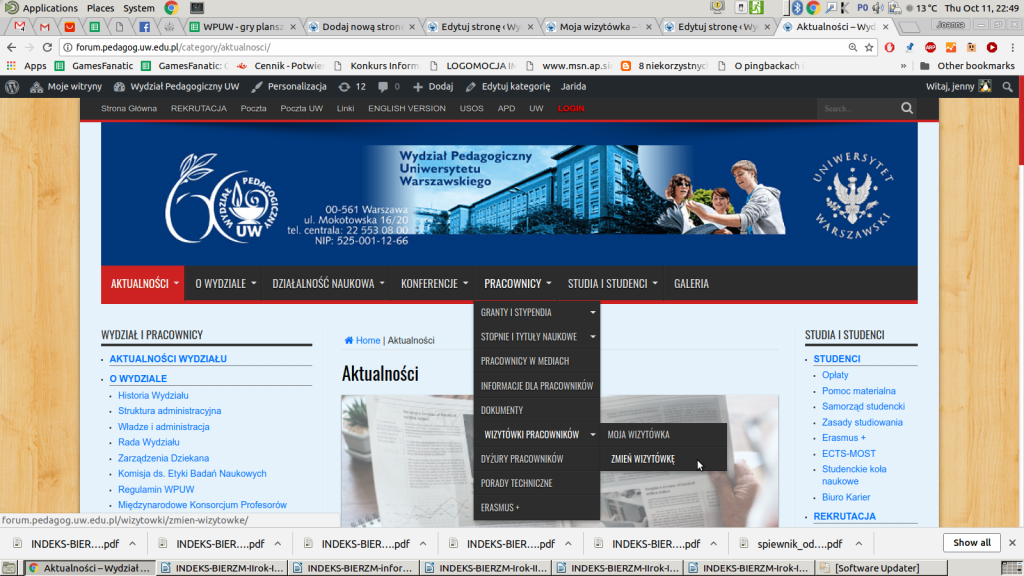Image resolution: width=1024 pixels, height=576 pixels.
Task: Launch Chrome from the top panel icon
Action: click(171, 8)
